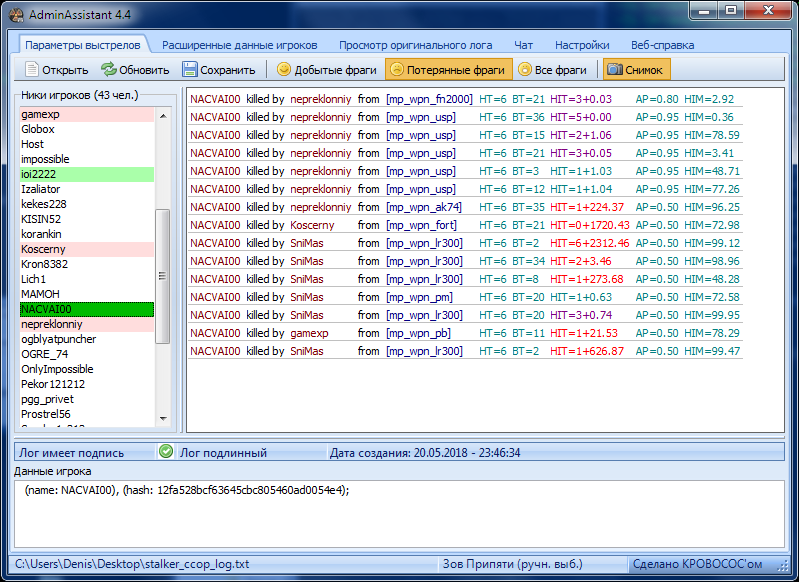This screenshot has width=799, height=582.
Task: Click SniMas kill row with mp_wpn_pm
Action: 465,297
